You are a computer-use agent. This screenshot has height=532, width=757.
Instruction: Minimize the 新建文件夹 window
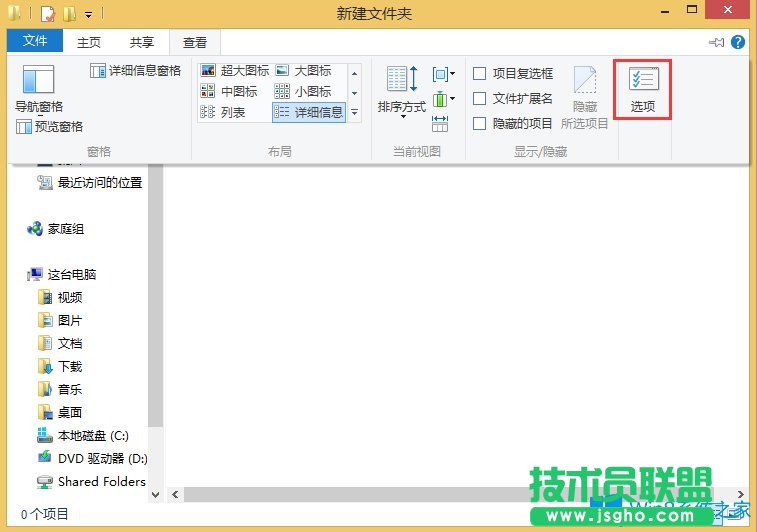(x=665, y=12)
